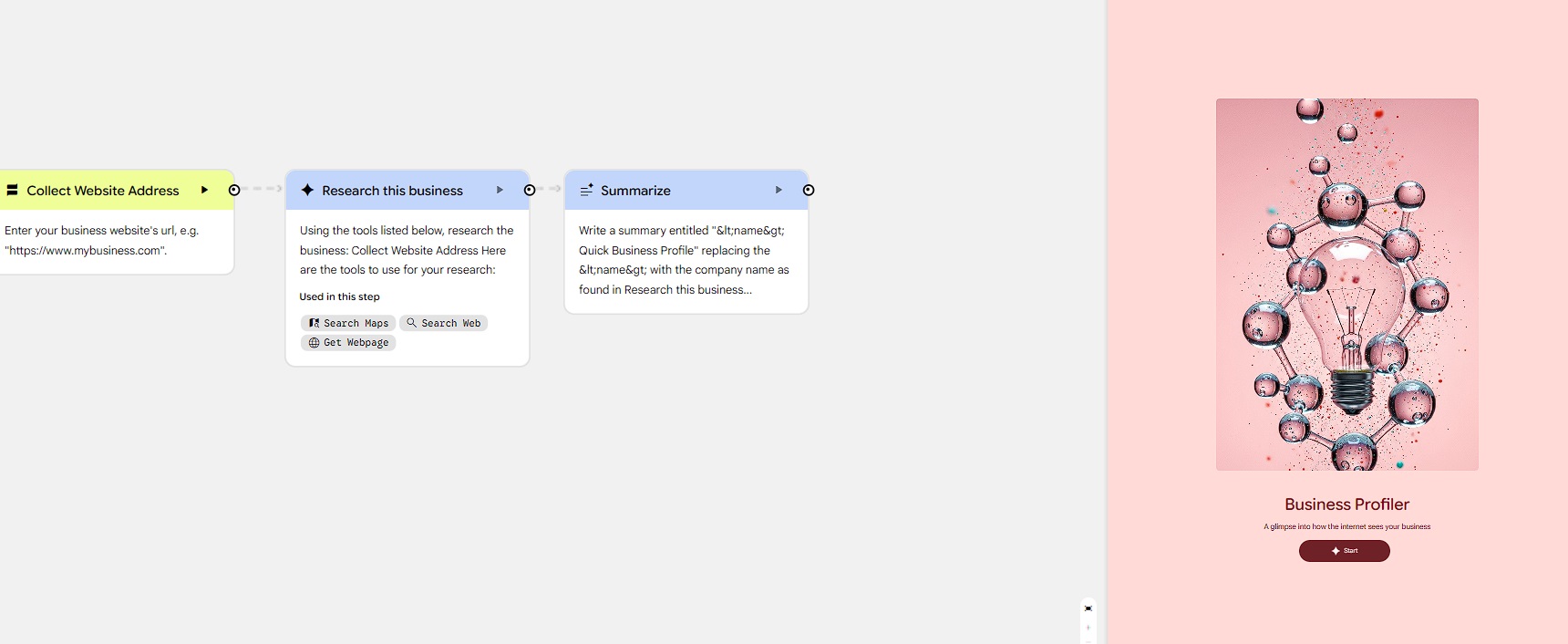1568x644 pixels.
Task: Run the Research this business step
Action: [x=500, y=190]
